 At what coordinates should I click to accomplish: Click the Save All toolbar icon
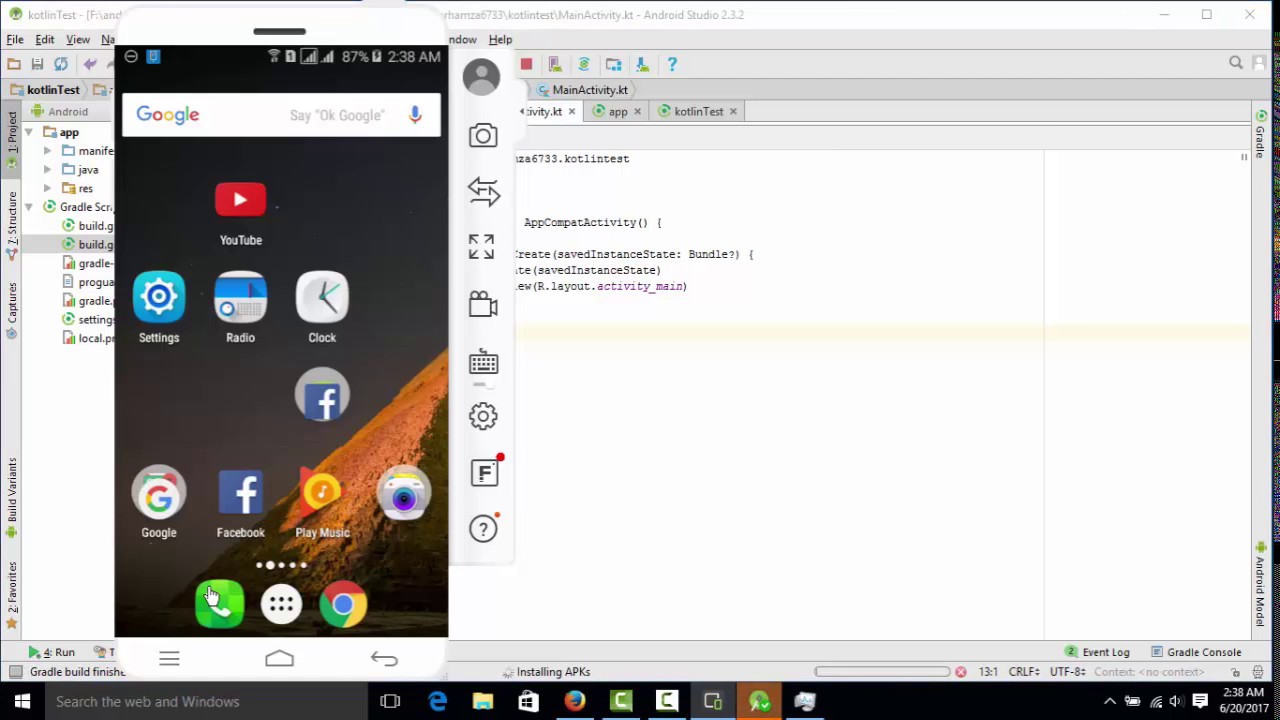(37, 64)
